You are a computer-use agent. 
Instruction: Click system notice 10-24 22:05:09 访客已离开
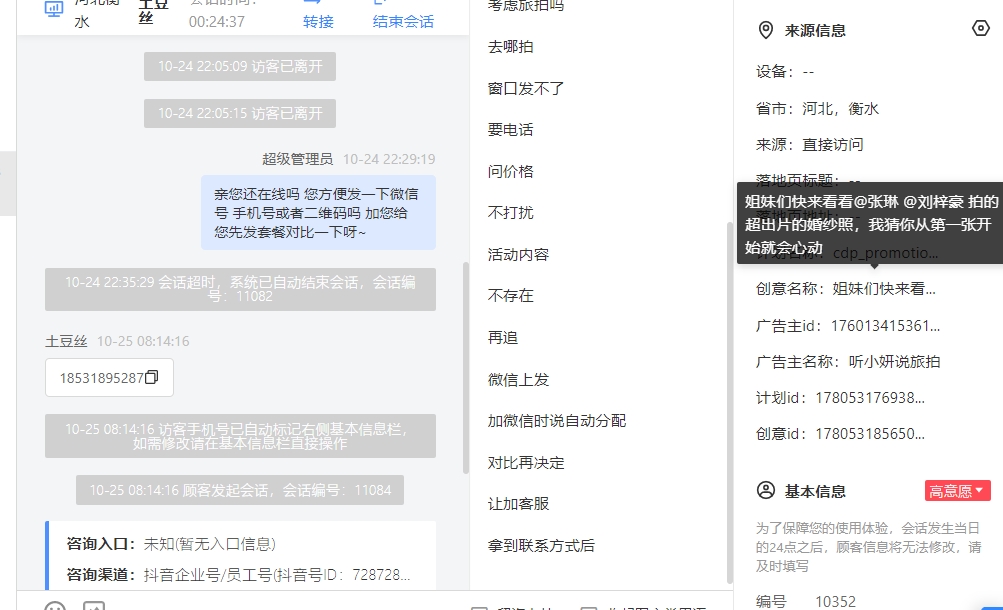point(240,66)
